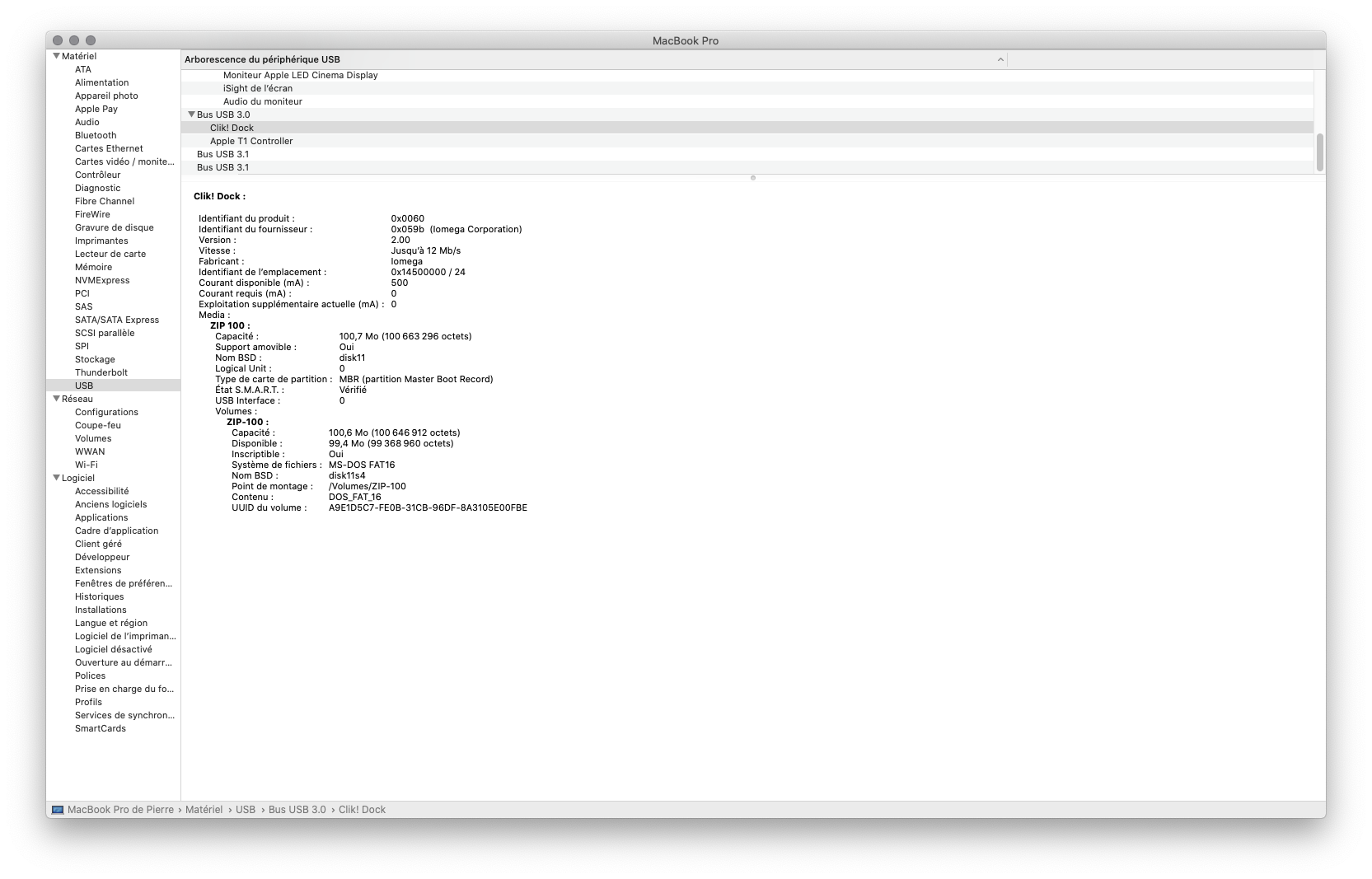Select FireWire in the sidebar

(92, 214)
